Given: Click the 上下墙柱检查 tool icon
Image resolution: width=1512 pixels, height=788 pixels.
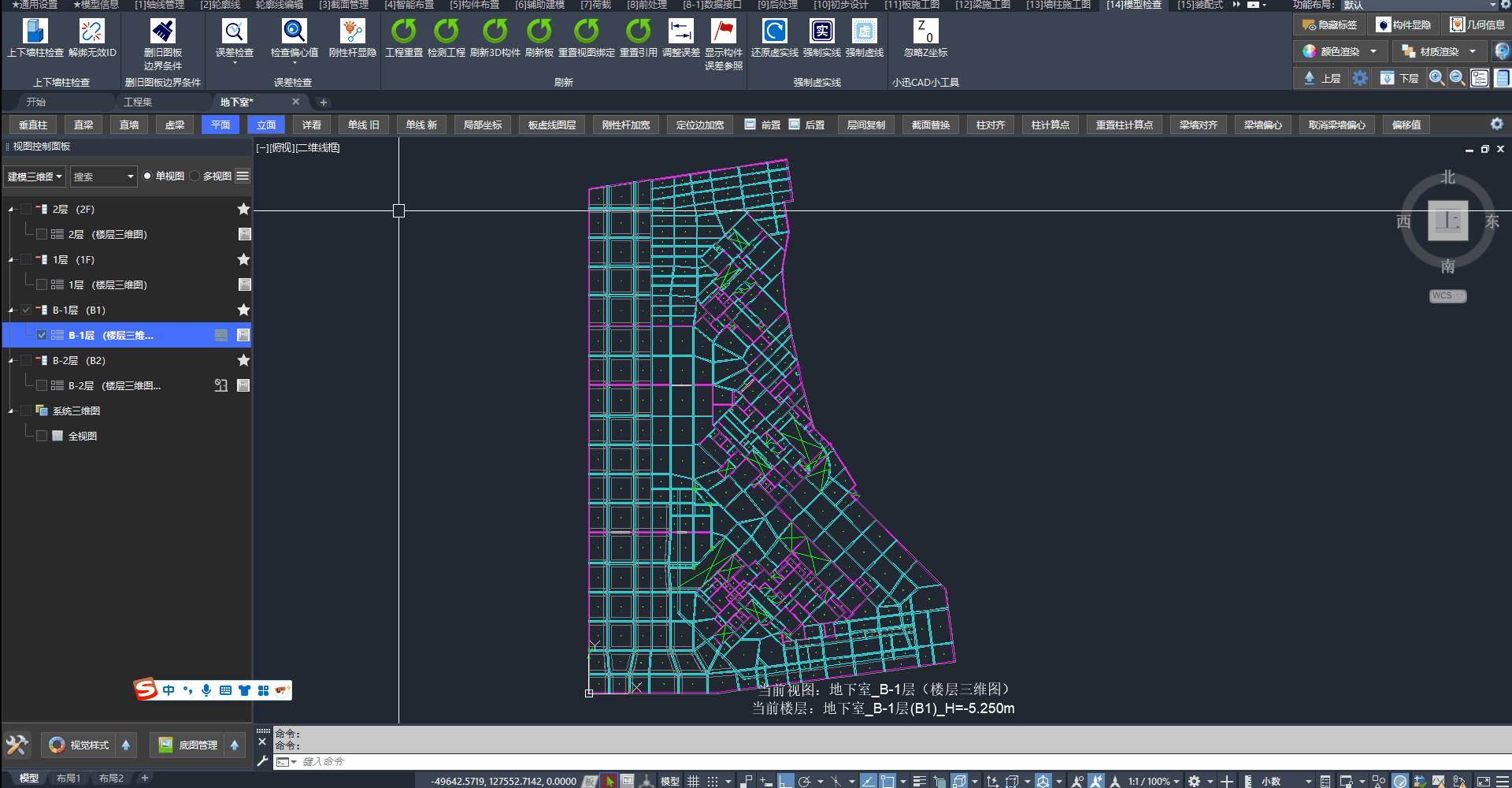Looking at the screenshot, I should pyautogui.click(x=35, y=32).
